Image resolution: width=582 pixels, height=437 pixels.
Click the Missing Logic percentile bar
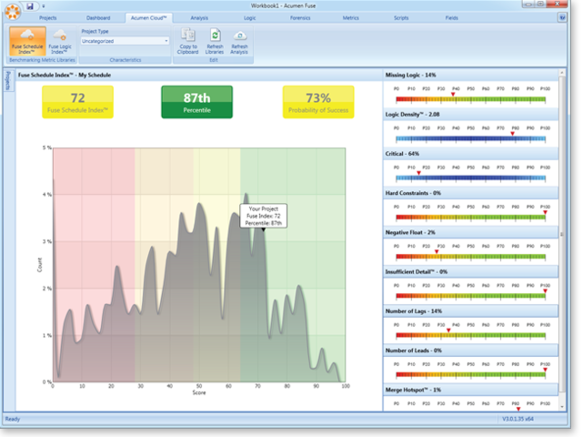(x=471, y=100)
